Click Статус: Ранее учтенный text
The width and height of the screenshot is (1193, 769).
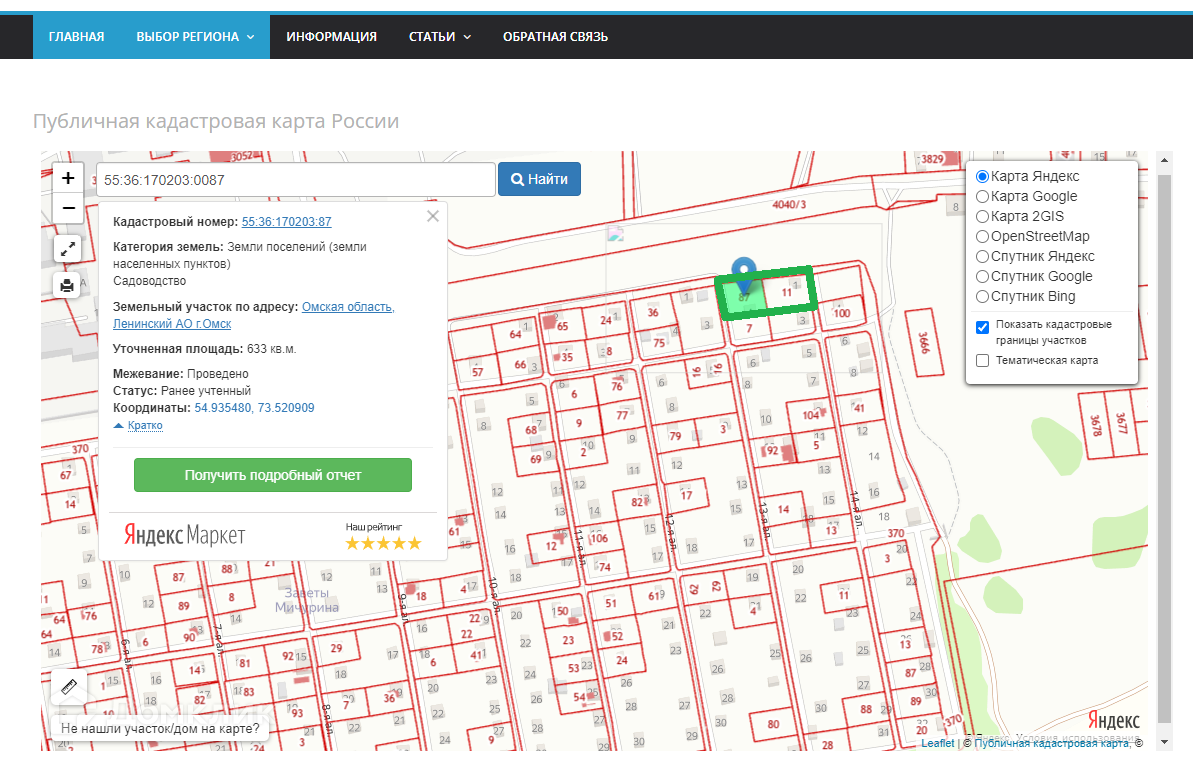(x=182, y=391)
